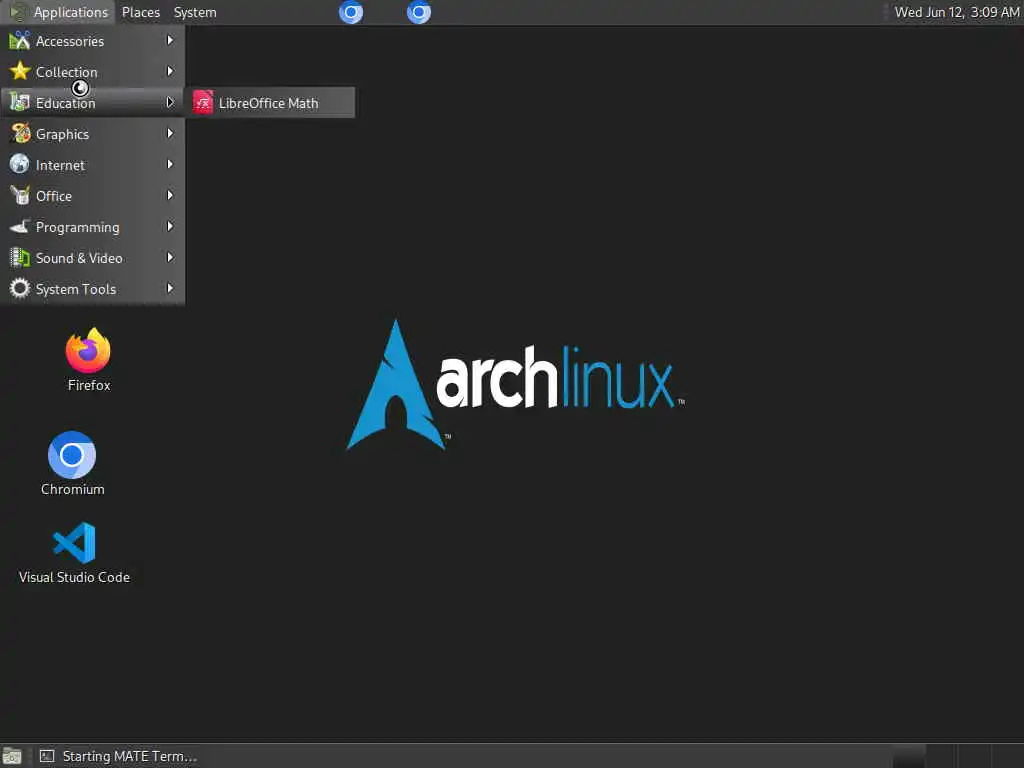This screenshot has height=768, width=1024.
Task: Select the Programming menu entry
Action: [93, 227]
